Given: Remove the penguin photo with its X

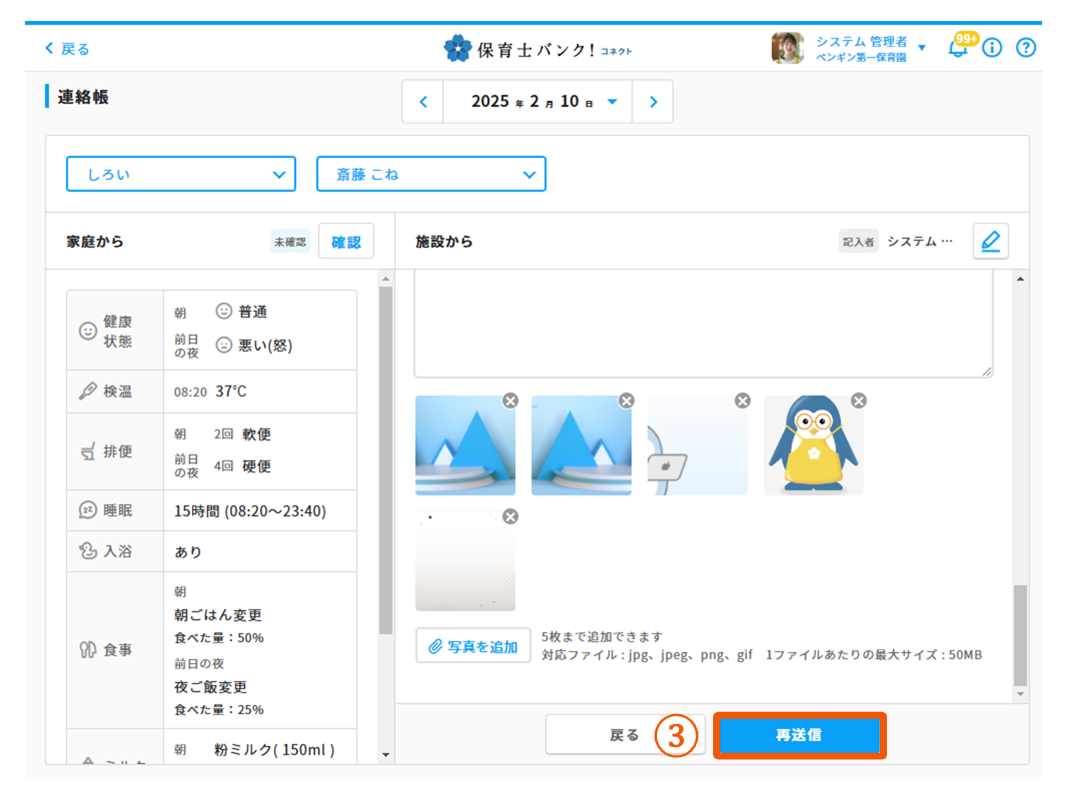Looking at the screenshot, I should click(858, 401).
